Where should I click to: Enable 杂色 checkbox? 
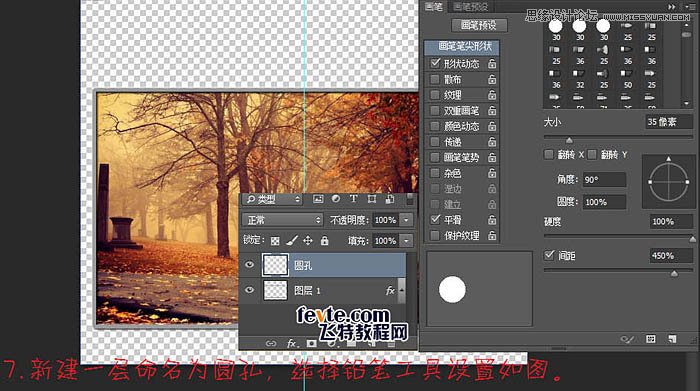point(435,173)
